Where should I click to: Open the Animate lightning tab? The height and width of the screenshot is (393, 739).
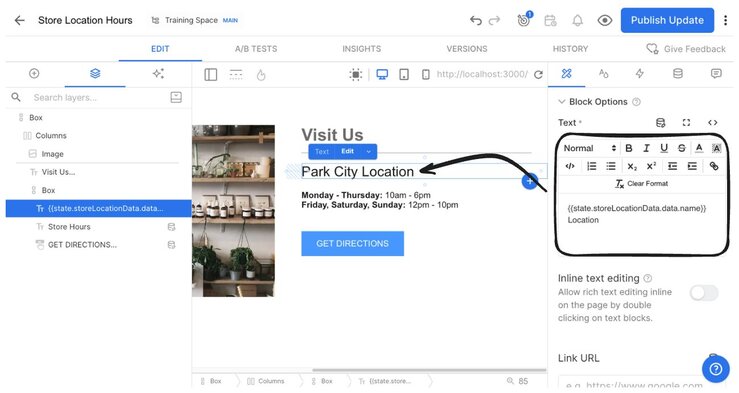click(x=640, y=74)
